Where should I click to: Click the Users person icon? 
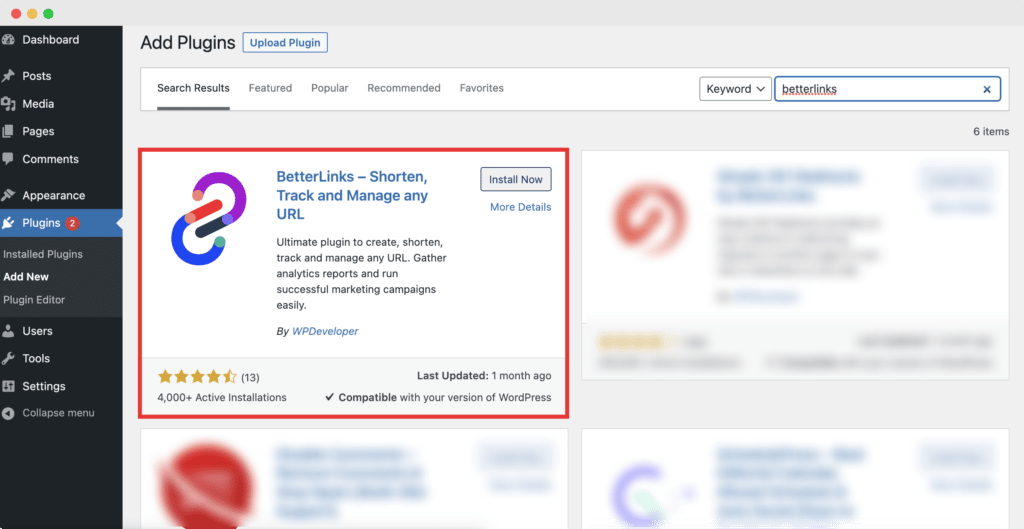(x=9, y=331)
